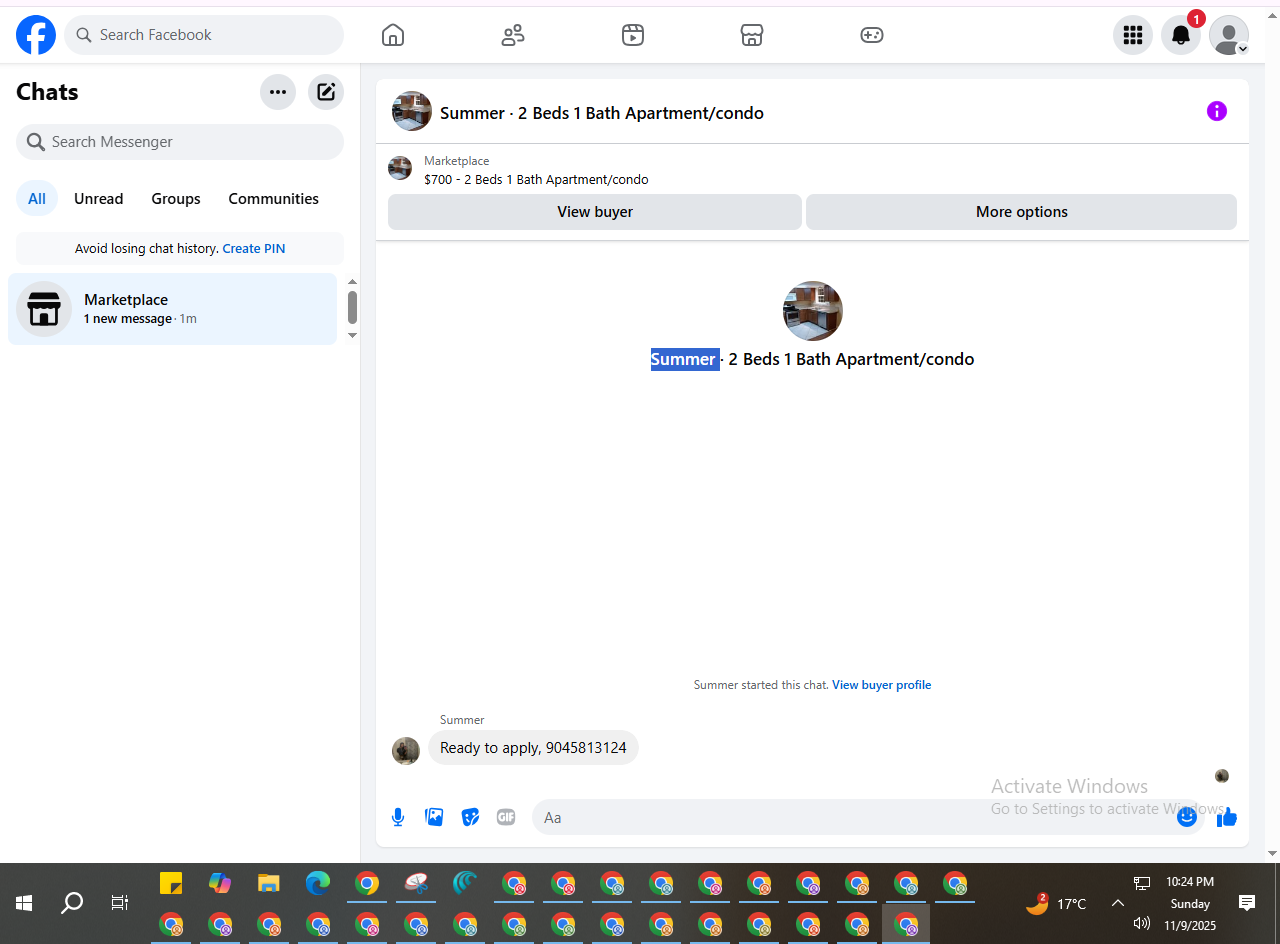1280x944 pixels.
Task: Click the Create PIN link
Action: click(254, 249)
